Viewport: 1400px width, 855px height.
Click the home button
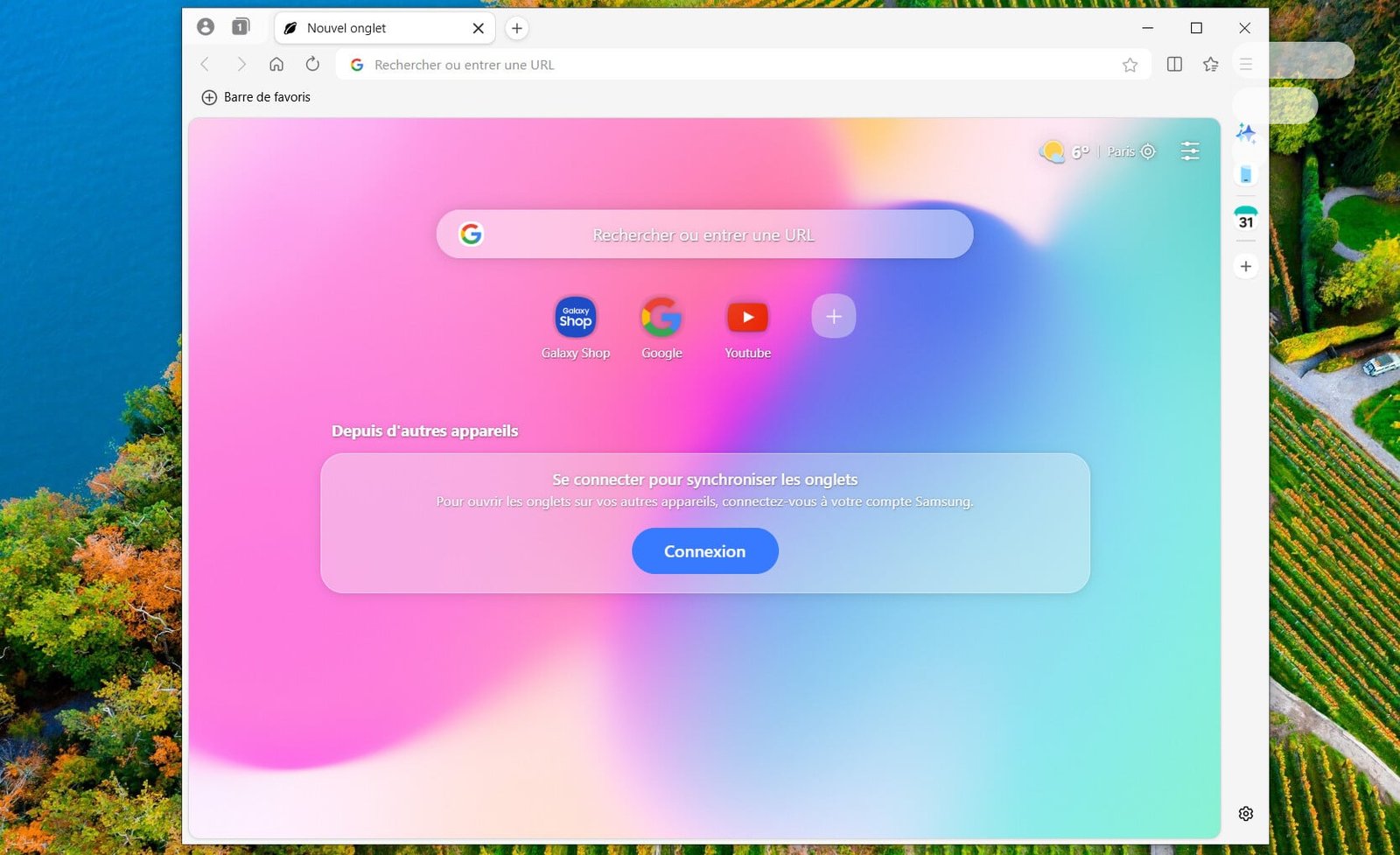pos(276,64)
